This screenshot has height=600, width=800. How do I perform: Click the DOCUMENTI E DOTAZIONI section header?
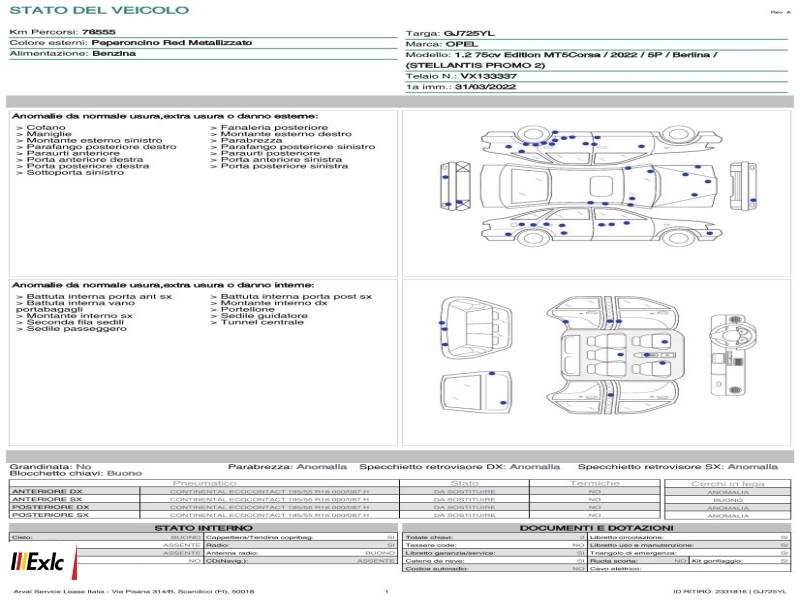pyautogui.click(x=596, y=528)
